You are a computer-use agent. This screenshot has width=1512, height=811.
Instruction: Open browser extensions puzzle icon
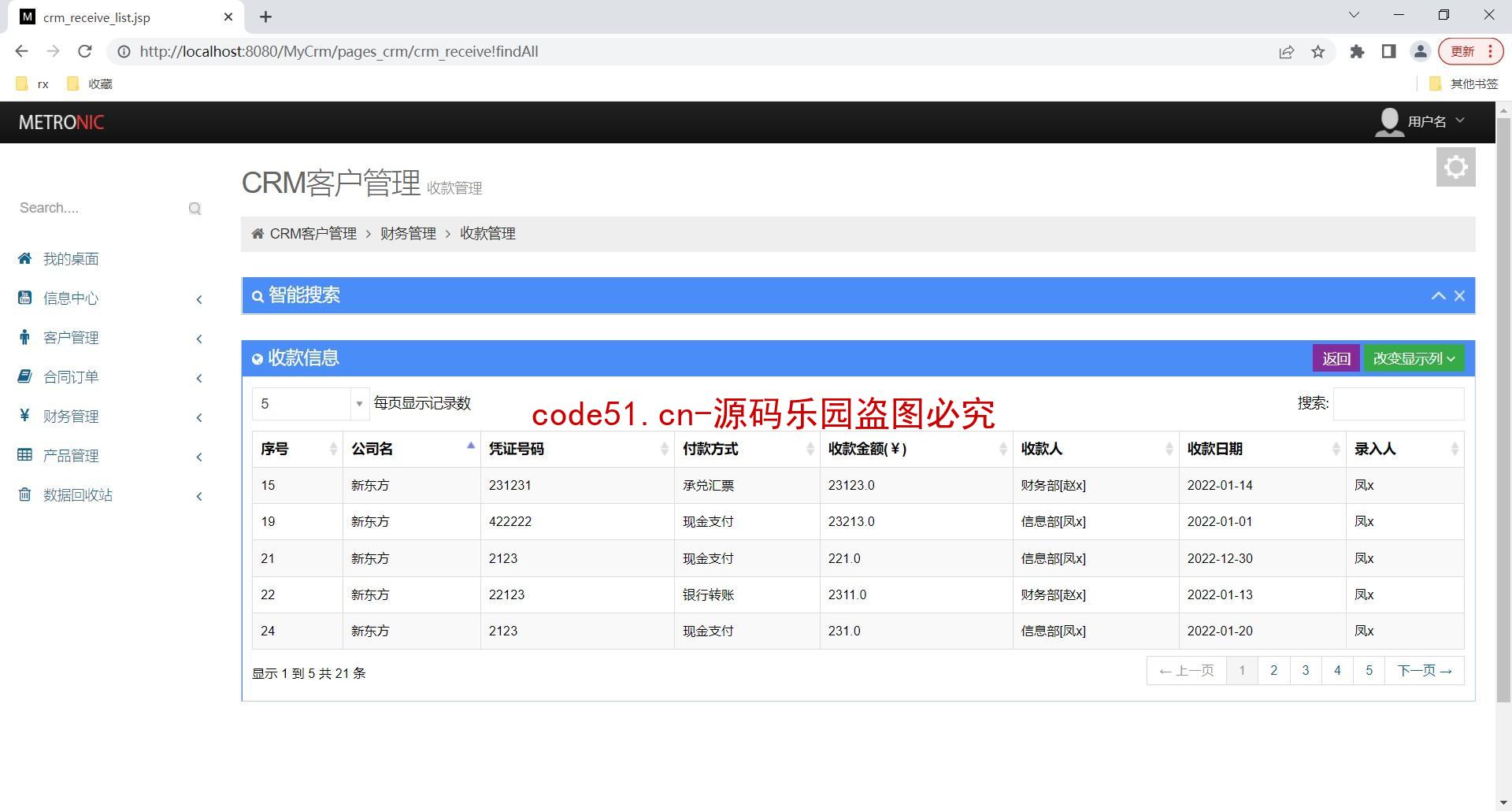click(1357, 52)
